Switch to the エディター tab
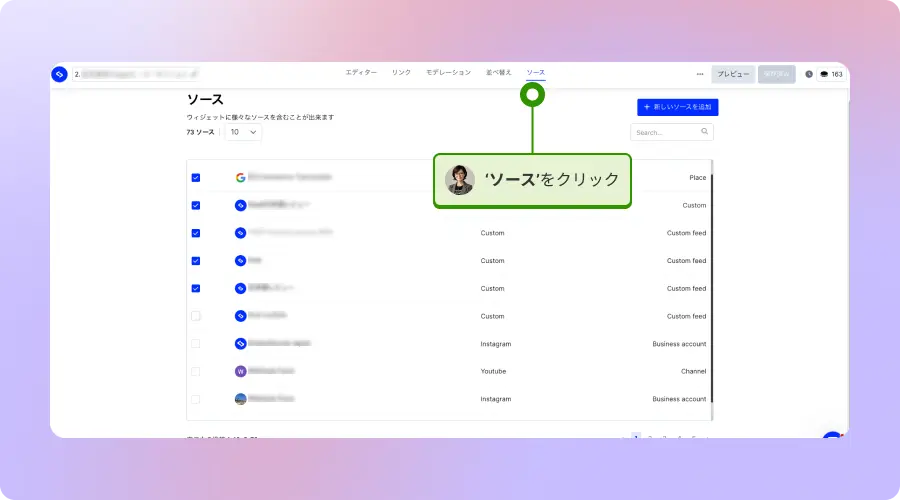 click(361, 73)
